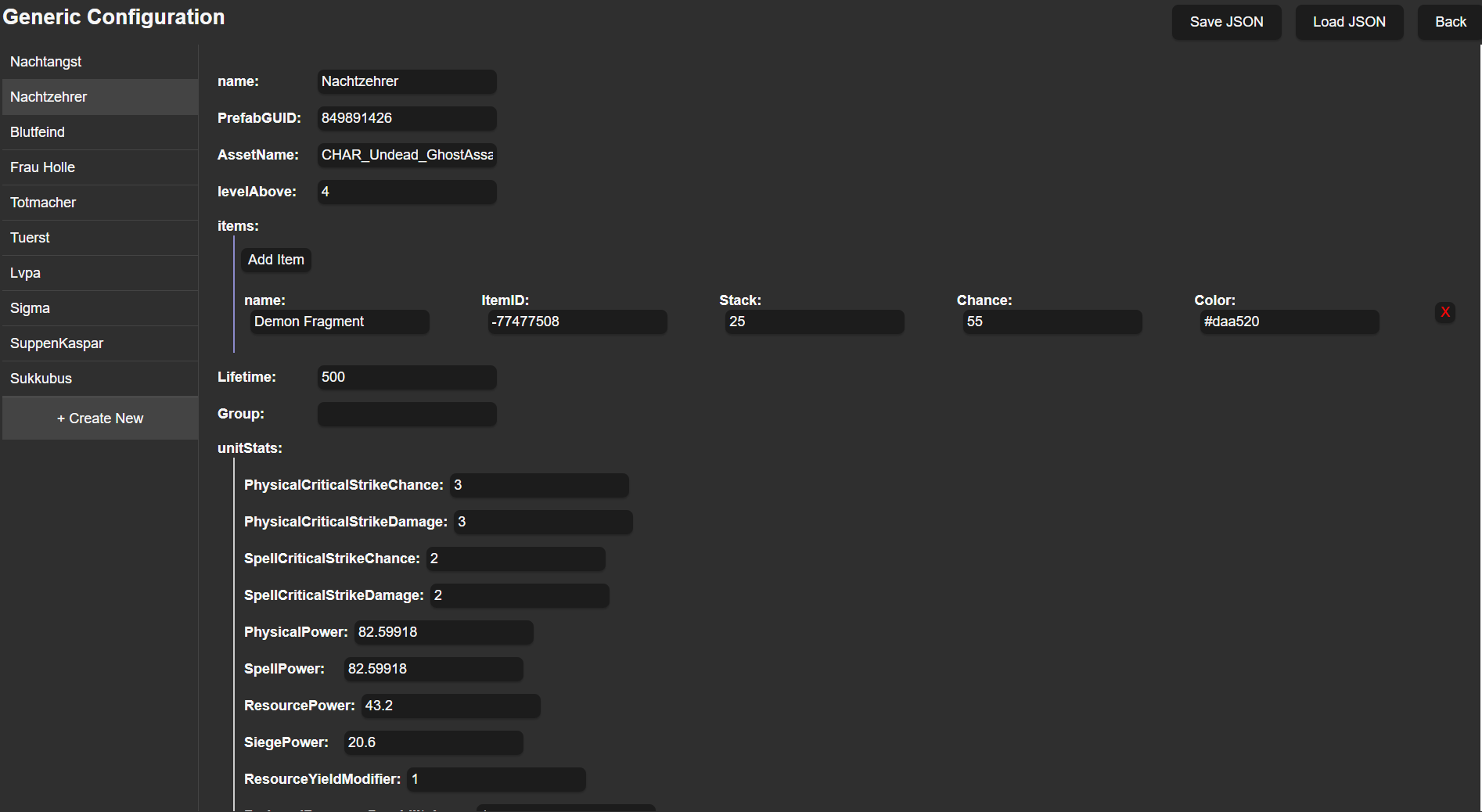
Task: Delete the Demon Fragment item with red X
Action: pos(1445,312)
